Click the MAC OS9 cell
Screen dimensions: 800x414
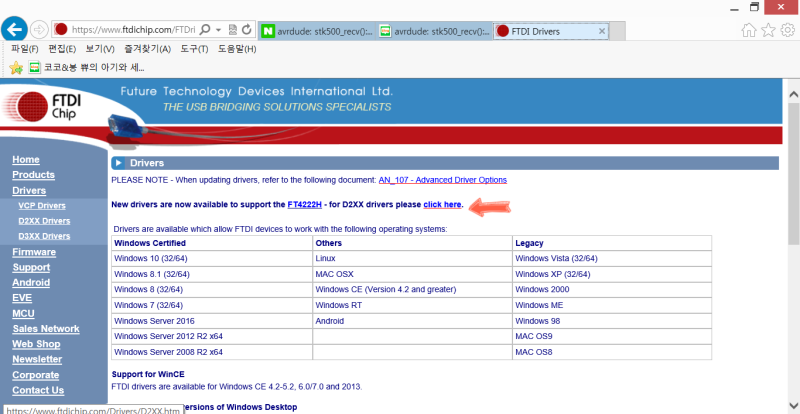click(612, 336)
